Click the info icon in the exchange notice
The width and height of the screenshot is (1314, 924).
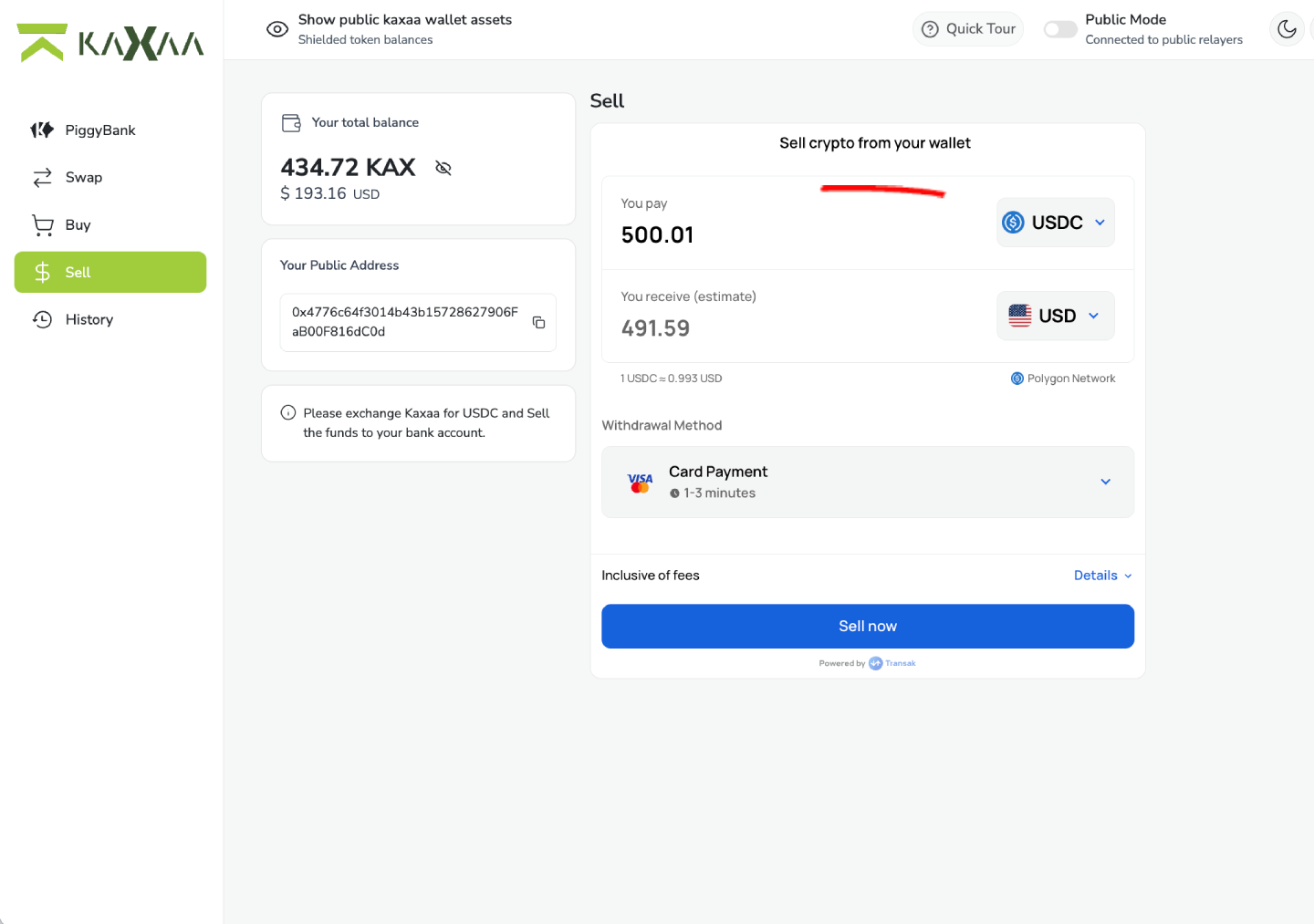click(288, 412)
